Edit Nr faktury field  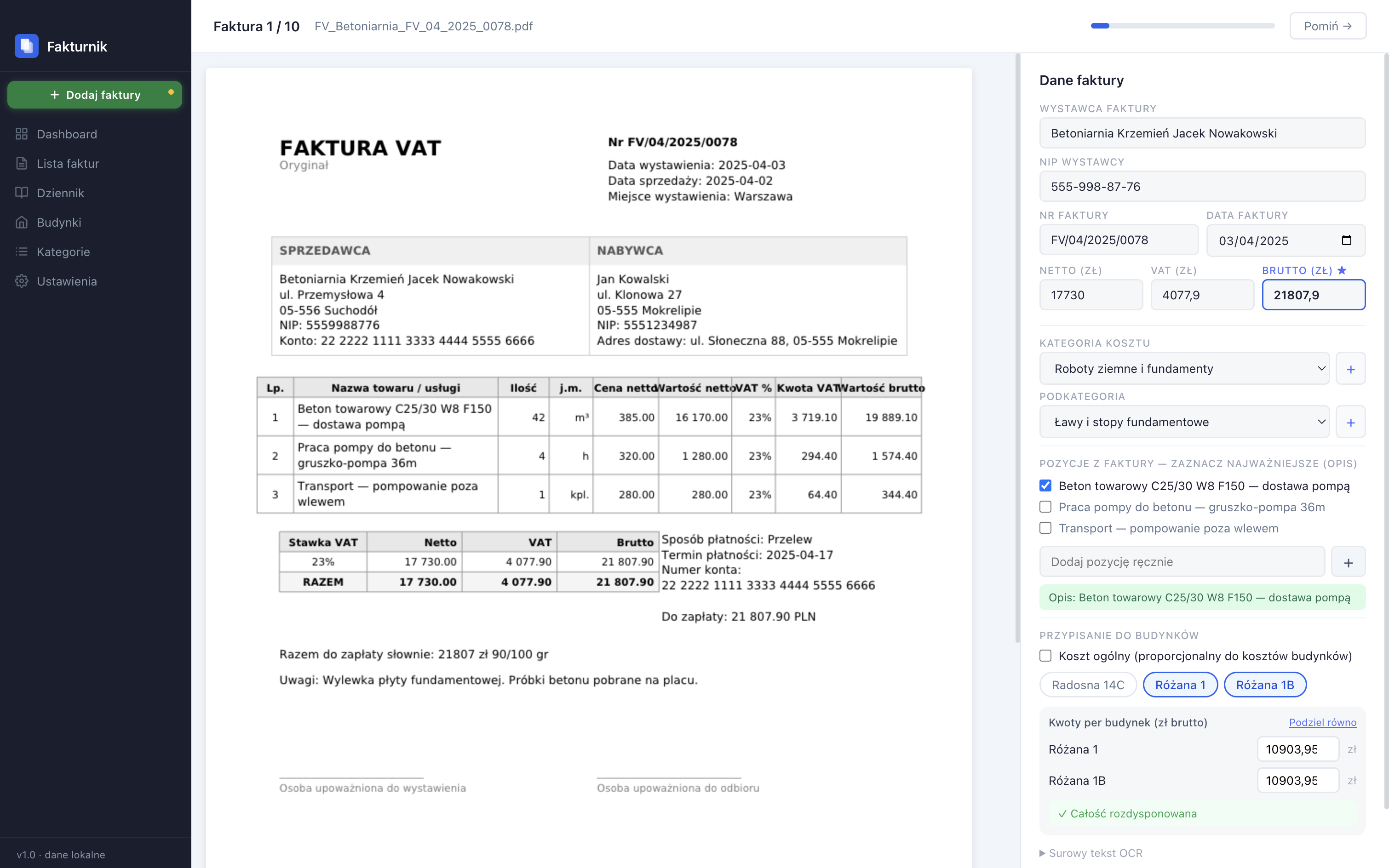tap(1119, 240)
